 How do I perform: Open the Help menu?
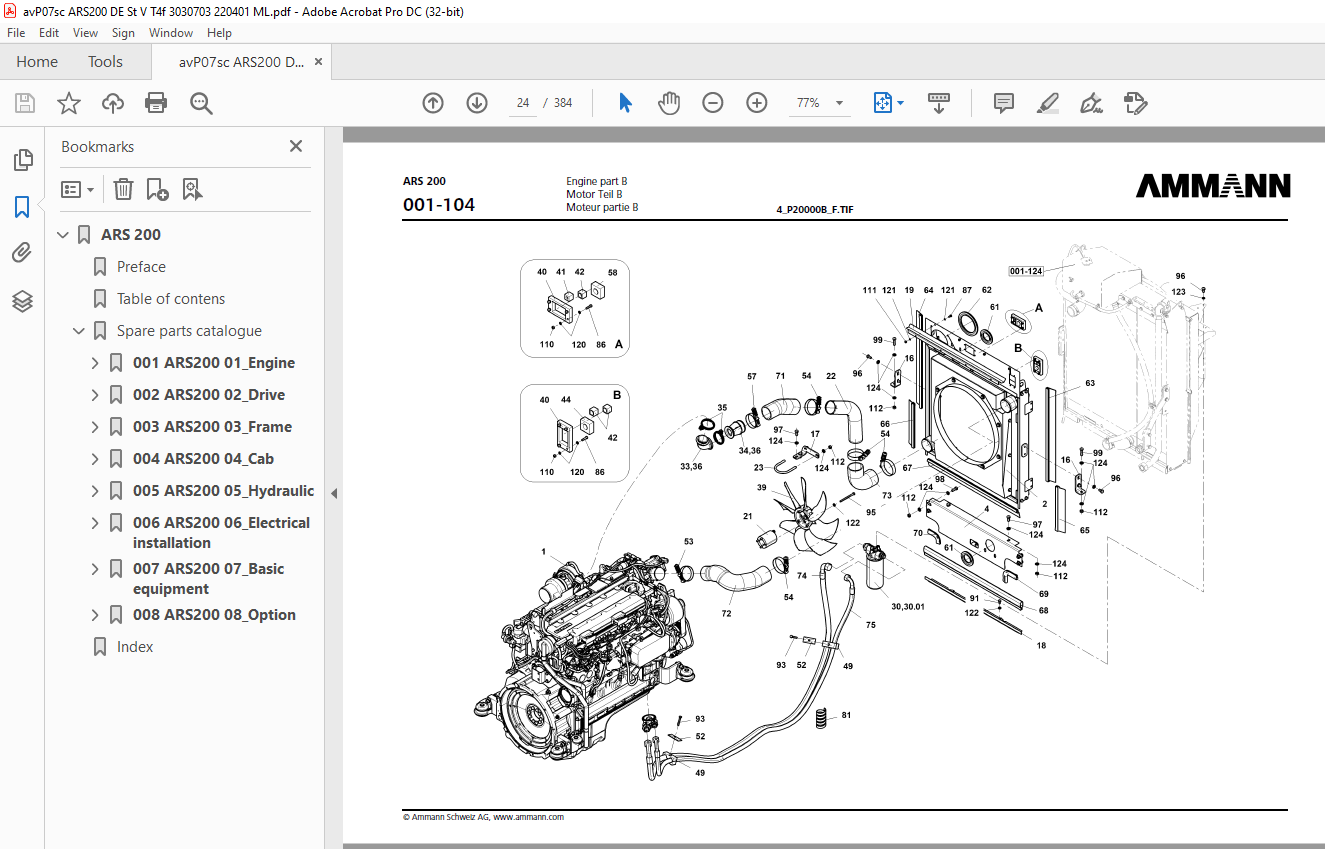point(219,33)
